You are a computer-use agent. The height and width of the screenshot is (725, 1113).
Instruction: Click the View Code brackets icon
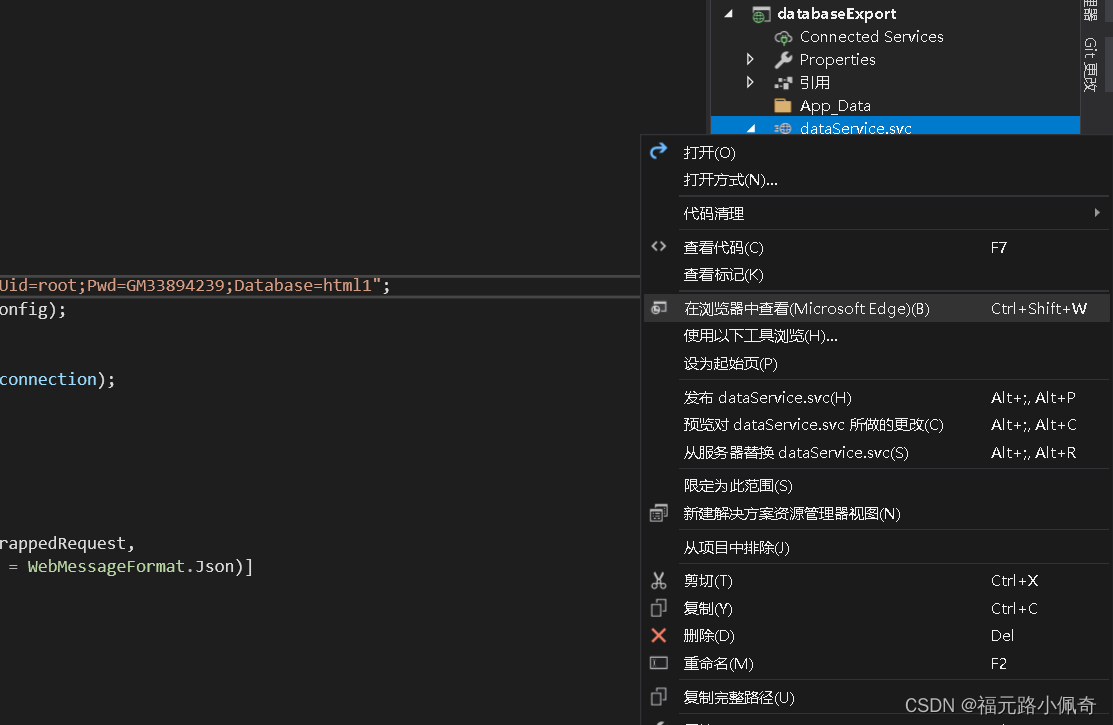click(x=658, y=247)
